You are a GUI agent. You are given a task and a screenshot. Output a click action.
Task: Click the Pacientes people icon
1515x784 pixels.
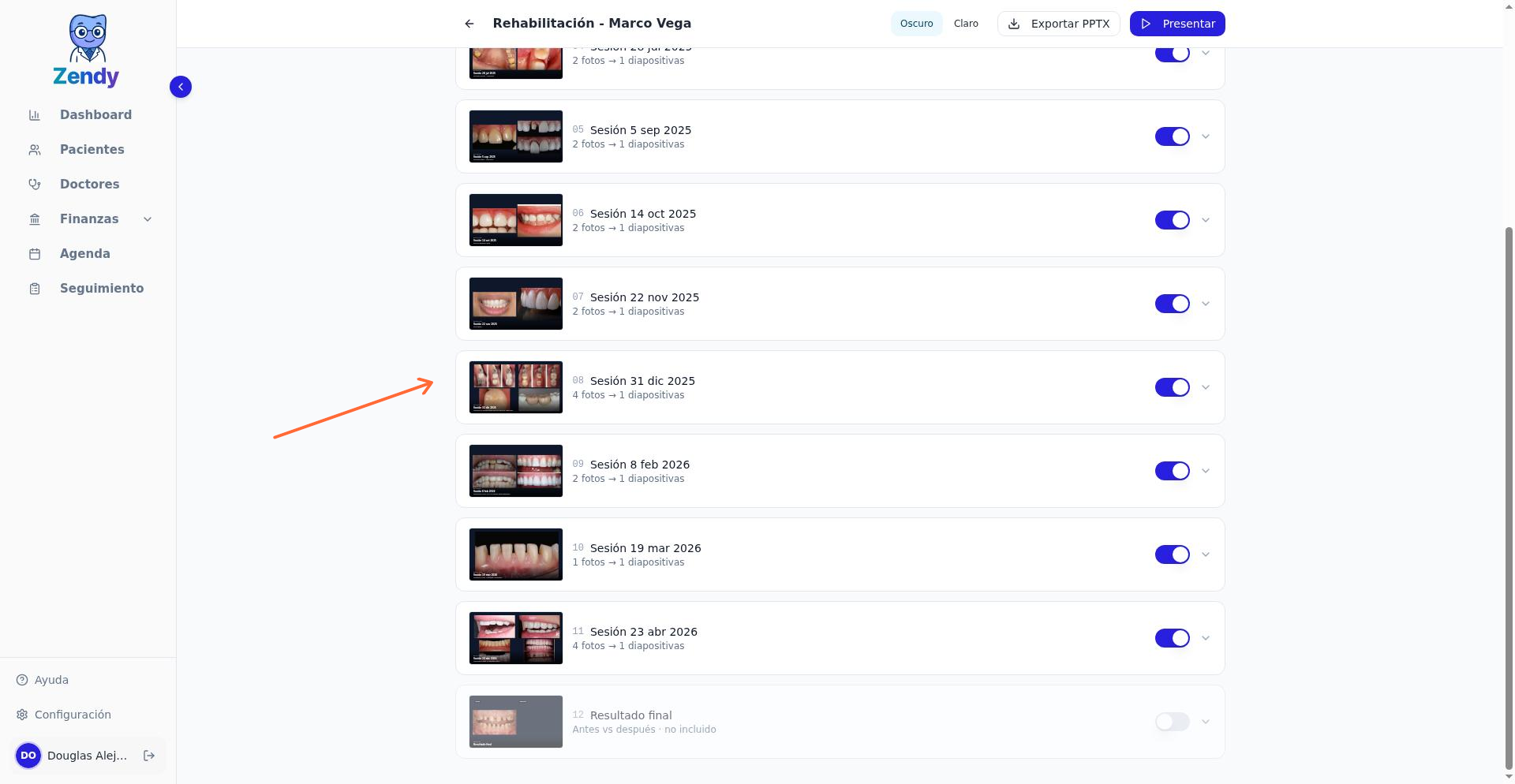click(x=35, y=150)
